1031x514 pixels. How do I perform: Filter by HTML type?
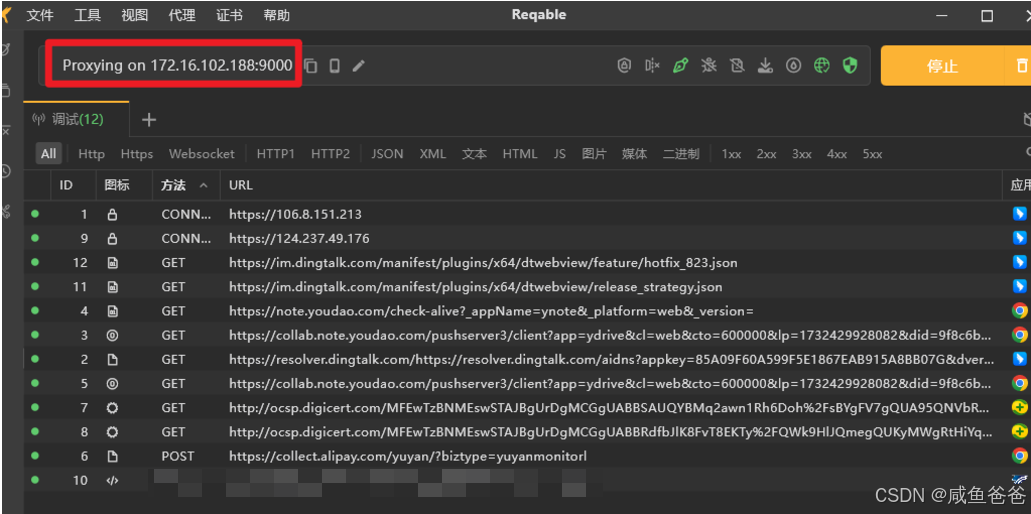[x=520, y=154]
